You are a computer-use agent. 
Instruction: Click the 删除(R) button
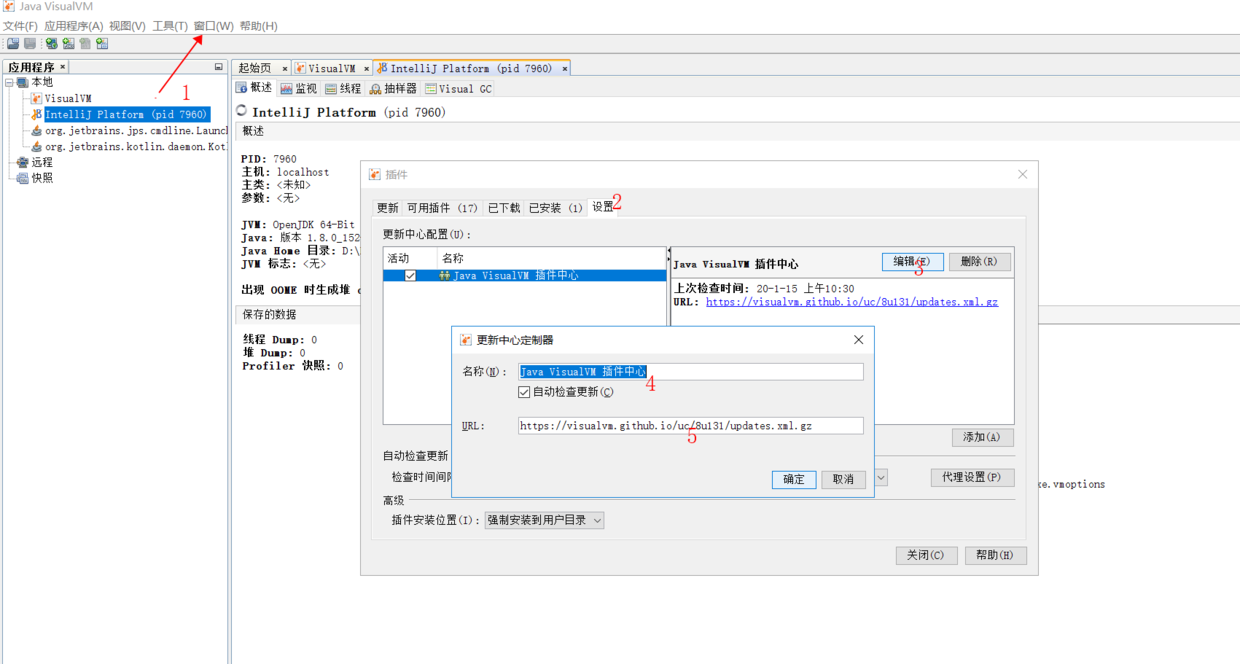coord(979,262)
